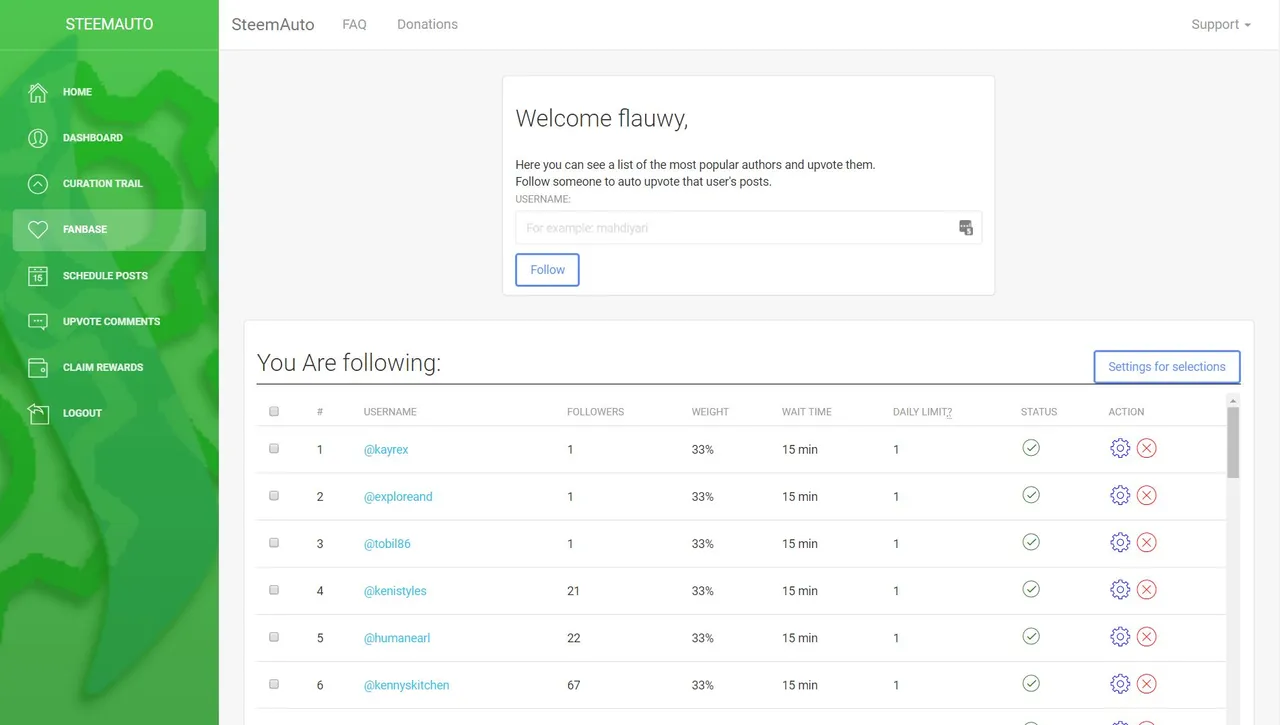Open settings gear for @kenistyles
1280x725 pixels.
pos(1120,590)
